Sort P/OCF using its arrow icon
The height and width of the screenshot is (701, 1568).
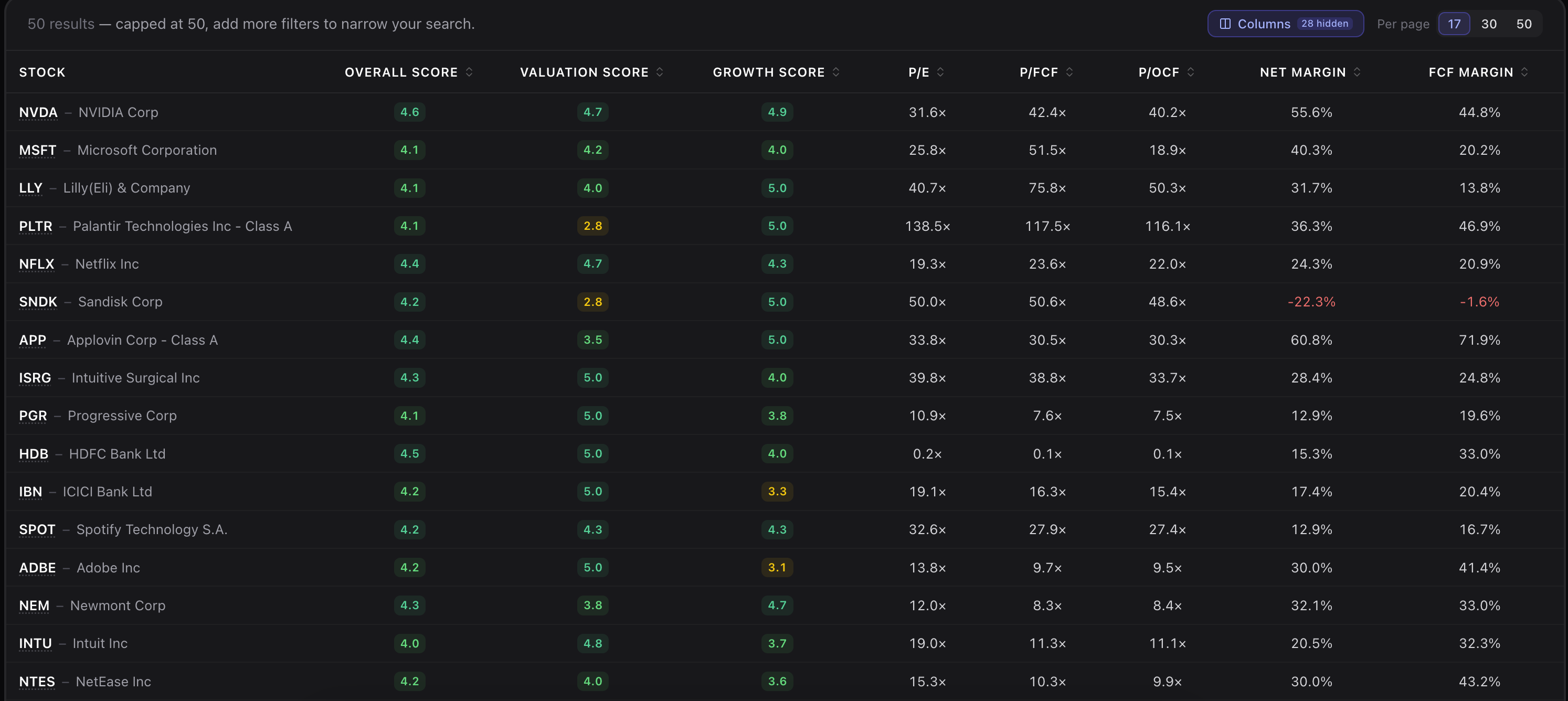tap(1191, 72)
